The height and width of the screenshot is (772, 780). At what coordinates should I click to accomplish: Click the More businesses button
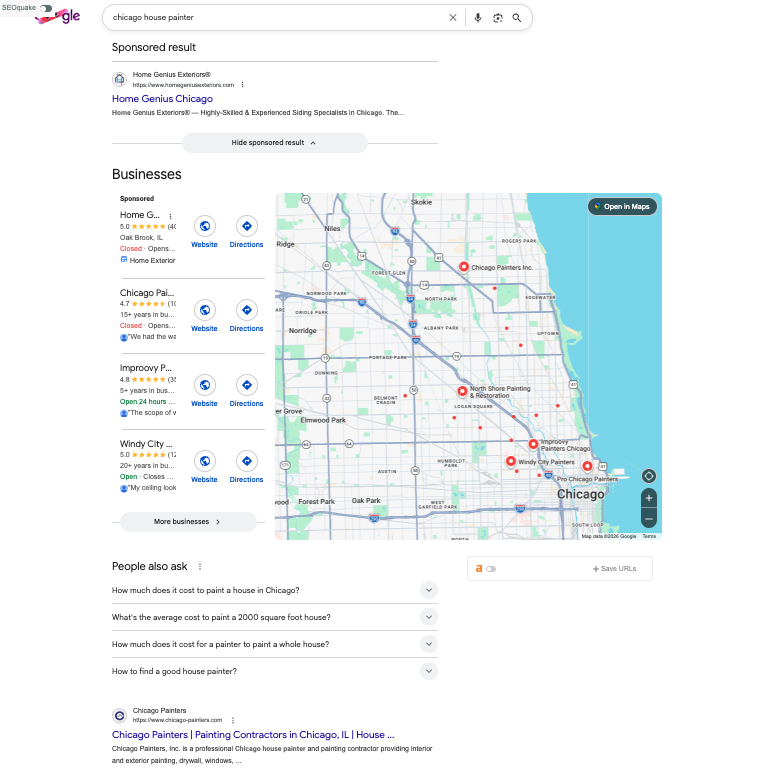[x=188, y=522]
